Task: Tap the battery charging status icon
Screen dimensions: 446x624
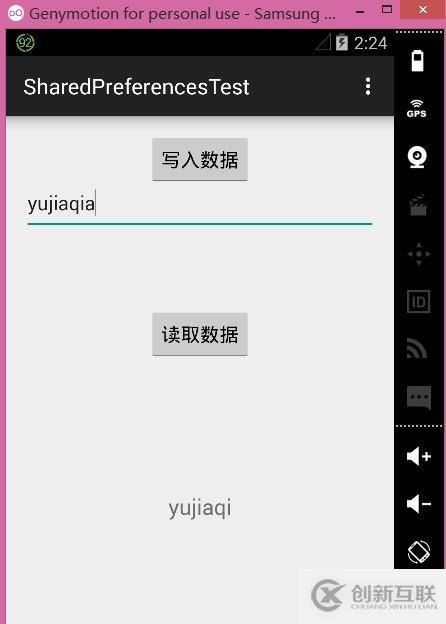Action: (x=342, y=43)
